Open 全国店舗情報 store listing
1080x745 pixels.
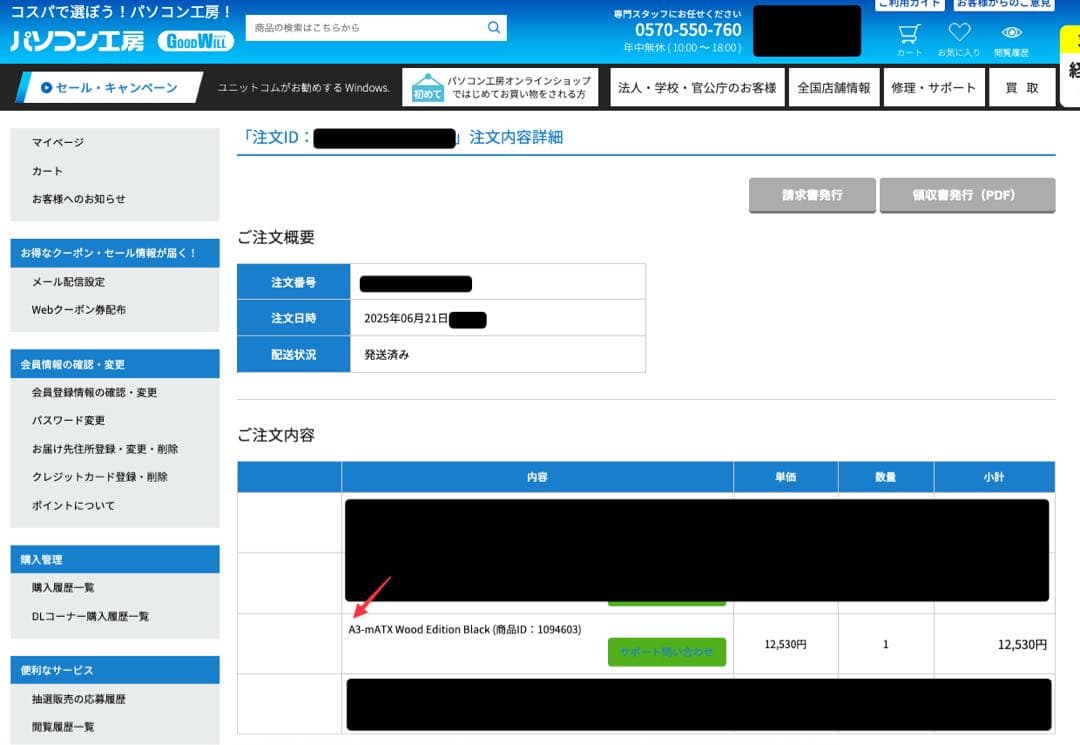(838, 87)
